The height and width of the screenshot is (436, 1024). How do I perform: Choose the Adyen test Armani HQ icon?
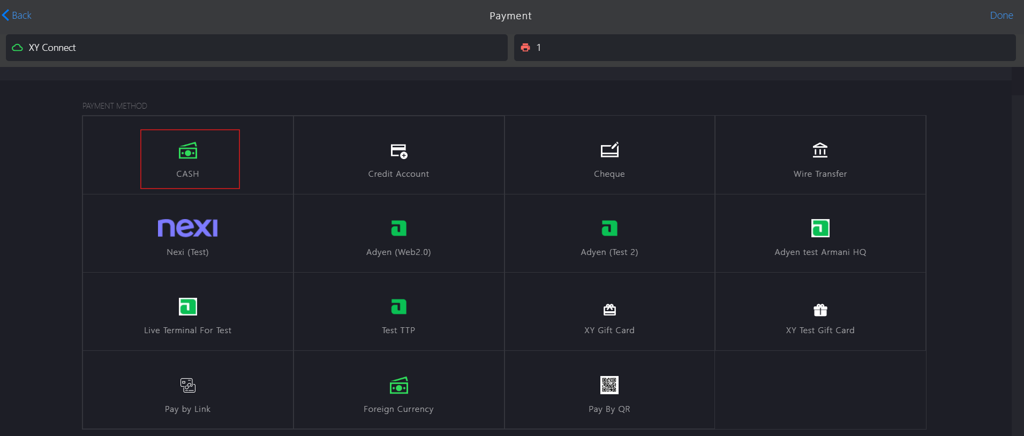[820, 228]
